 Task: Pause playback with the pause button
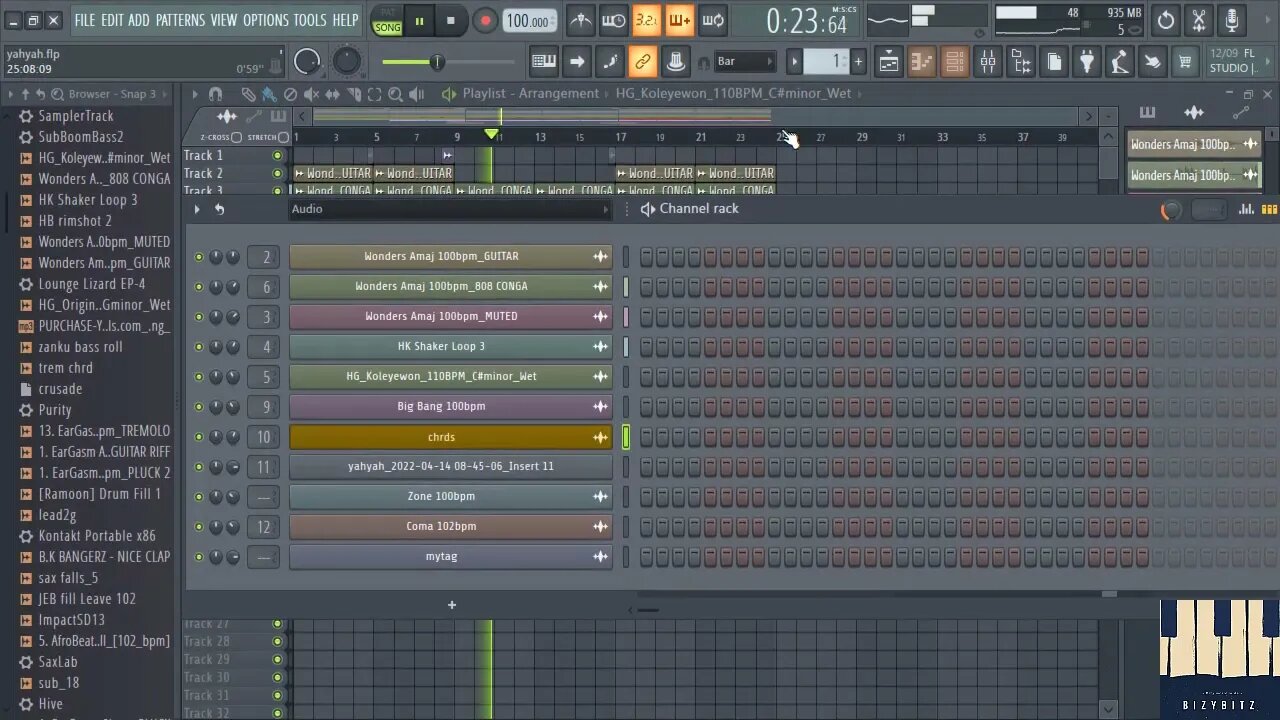419,20
